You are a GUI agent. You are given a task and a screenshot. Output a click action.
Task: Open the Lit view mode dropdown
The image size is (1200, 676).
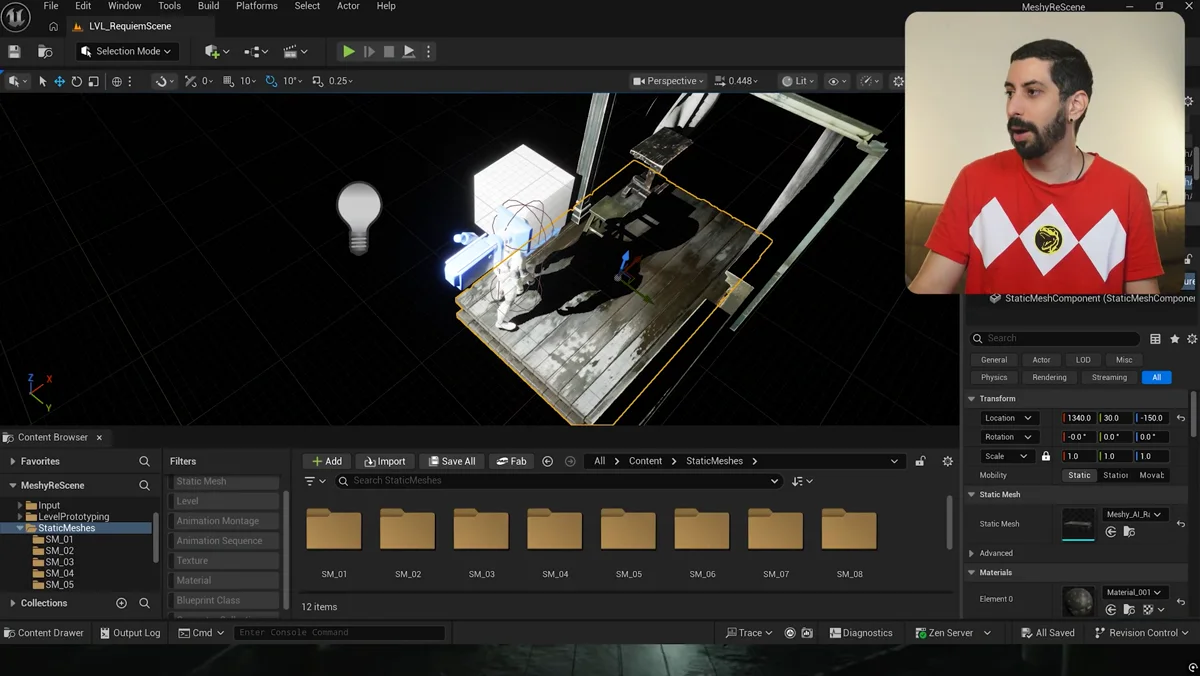797,81
